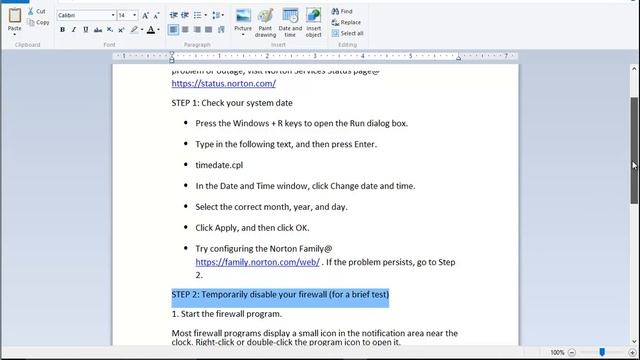
Task: Click the highlighted STEP 2 heading
Action: [280, 294]
